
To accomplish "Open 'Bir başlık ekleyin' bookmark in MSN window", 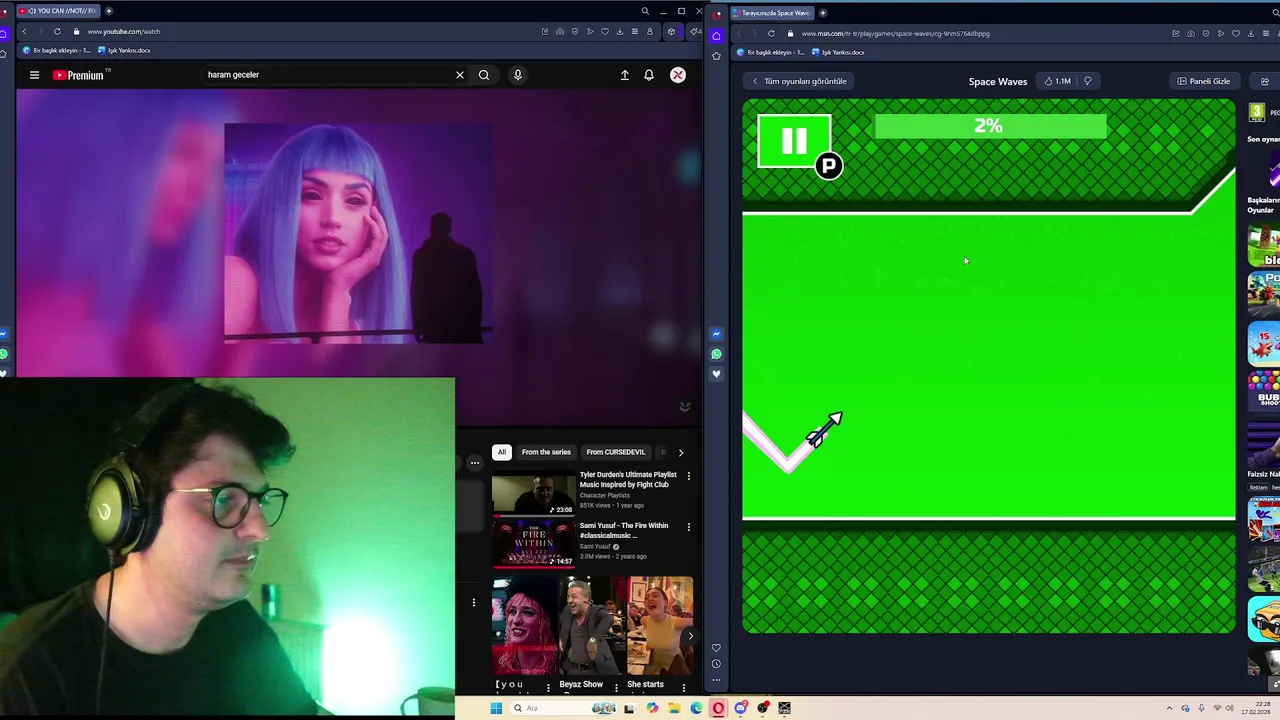I will pos(771,52).
